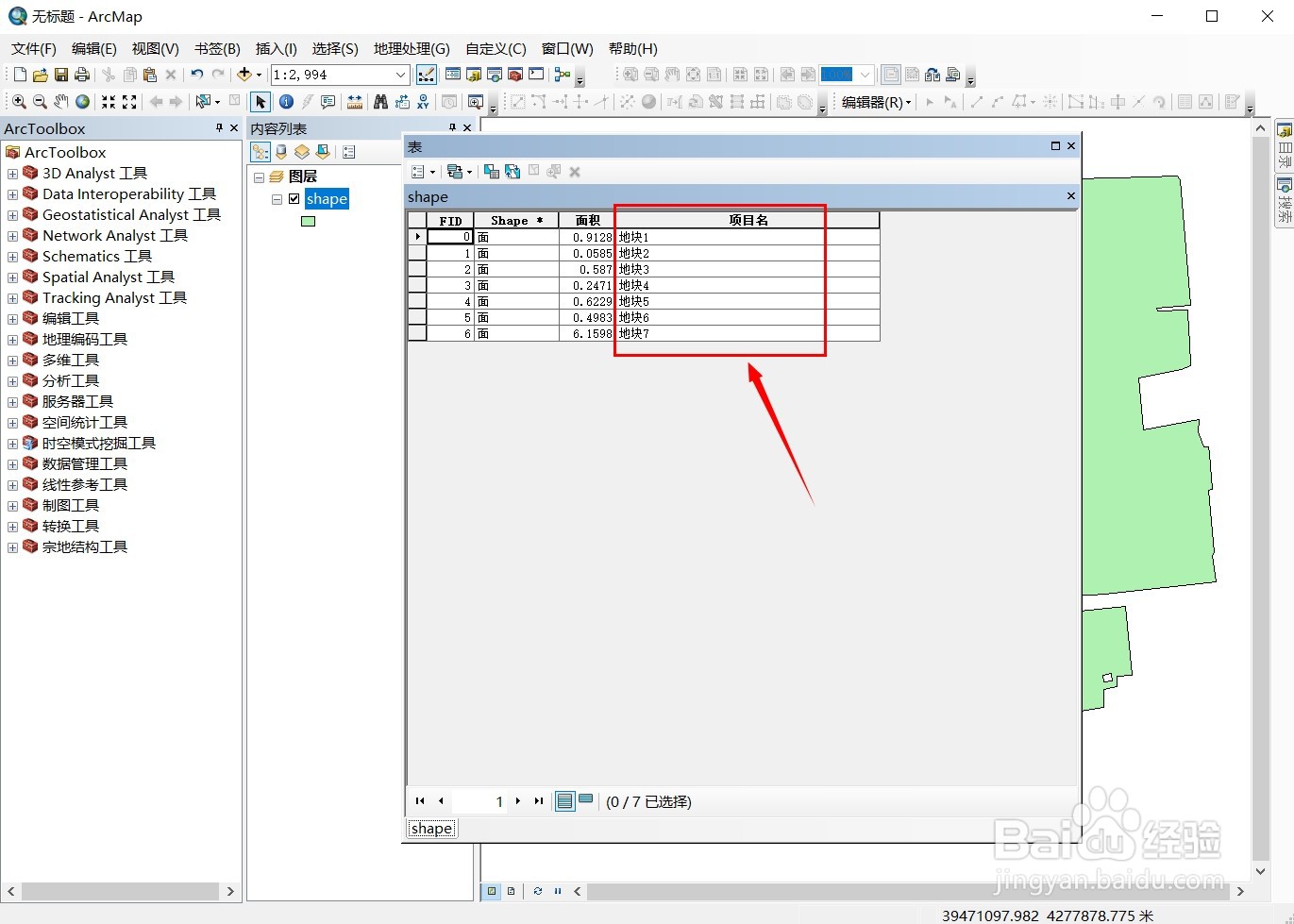The height and width of the screenshot is (924, 1294).
Task: Launch ModelBuilder from toolbar
Action: coord(563,75)
